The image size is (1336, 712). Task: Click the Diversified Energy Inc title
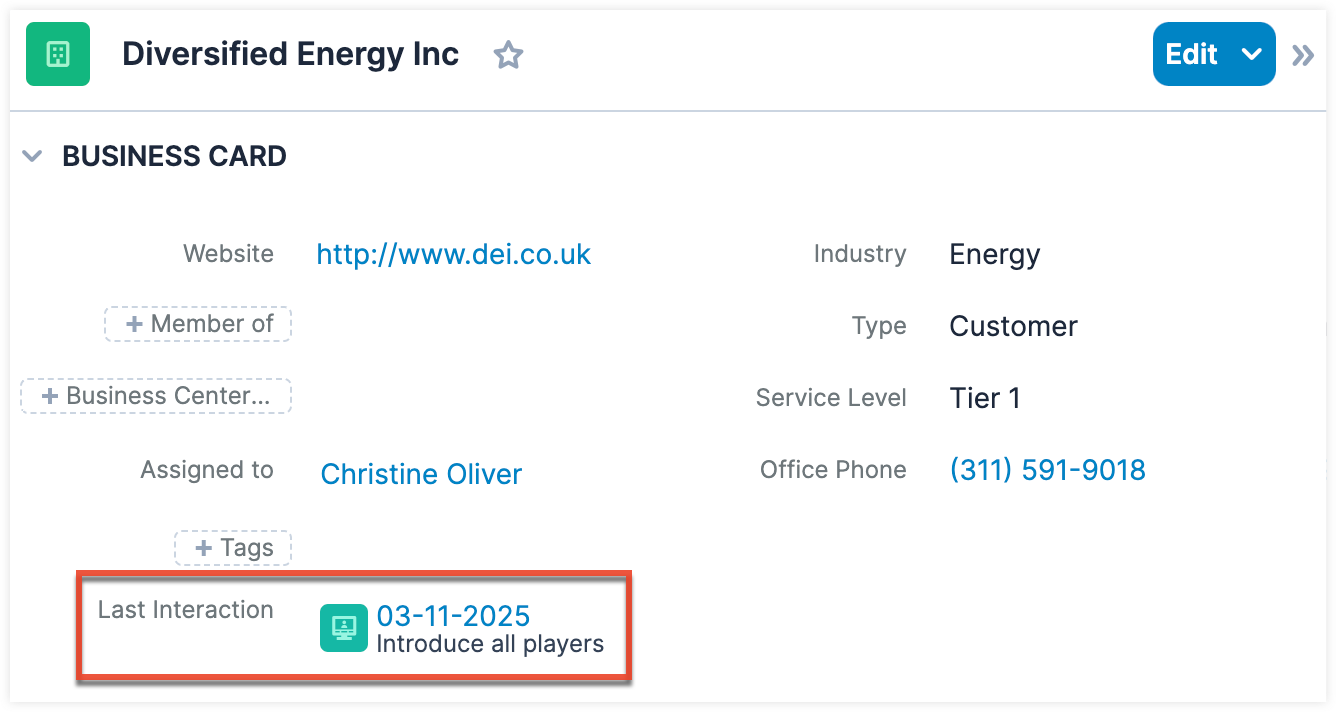290,54
